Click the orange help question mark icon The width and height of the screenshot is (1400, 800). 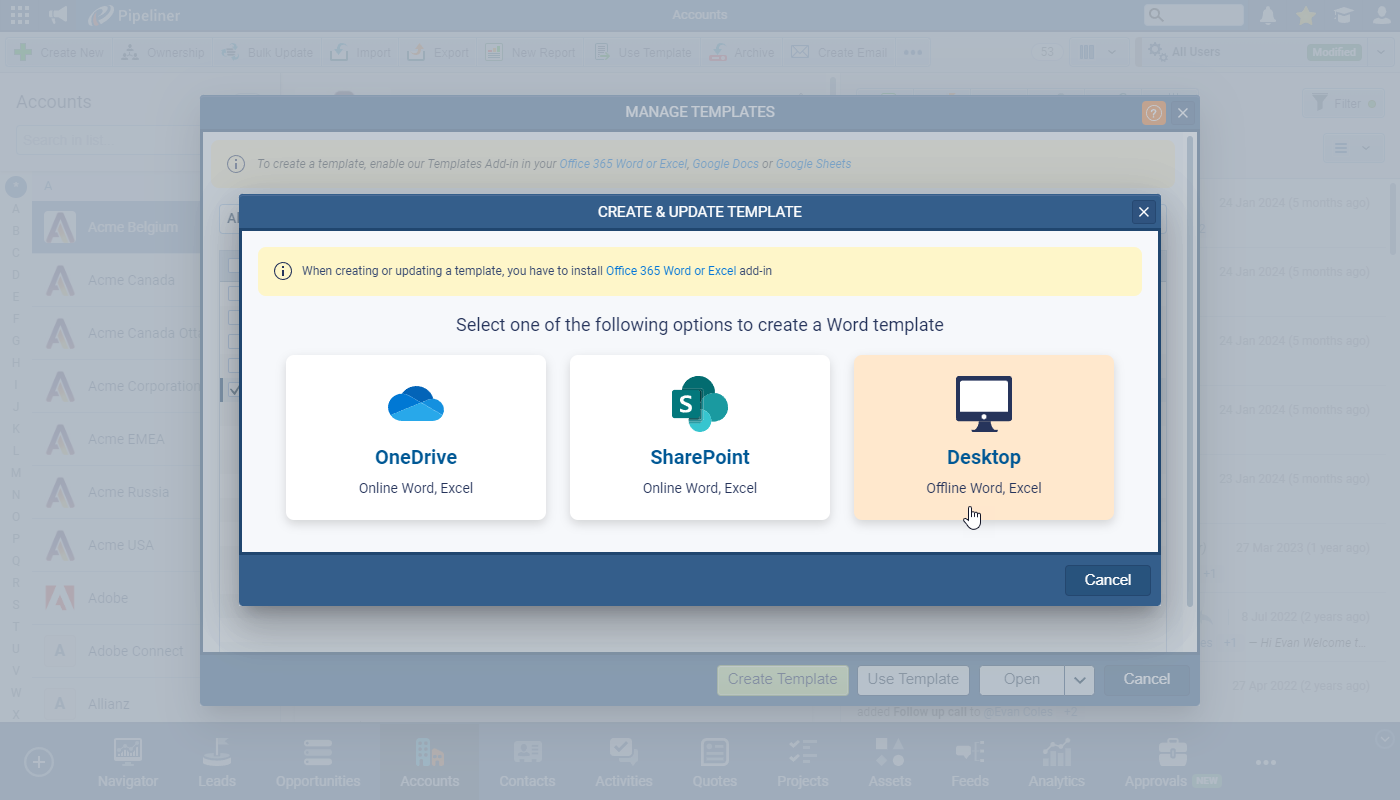(1153, 113)
